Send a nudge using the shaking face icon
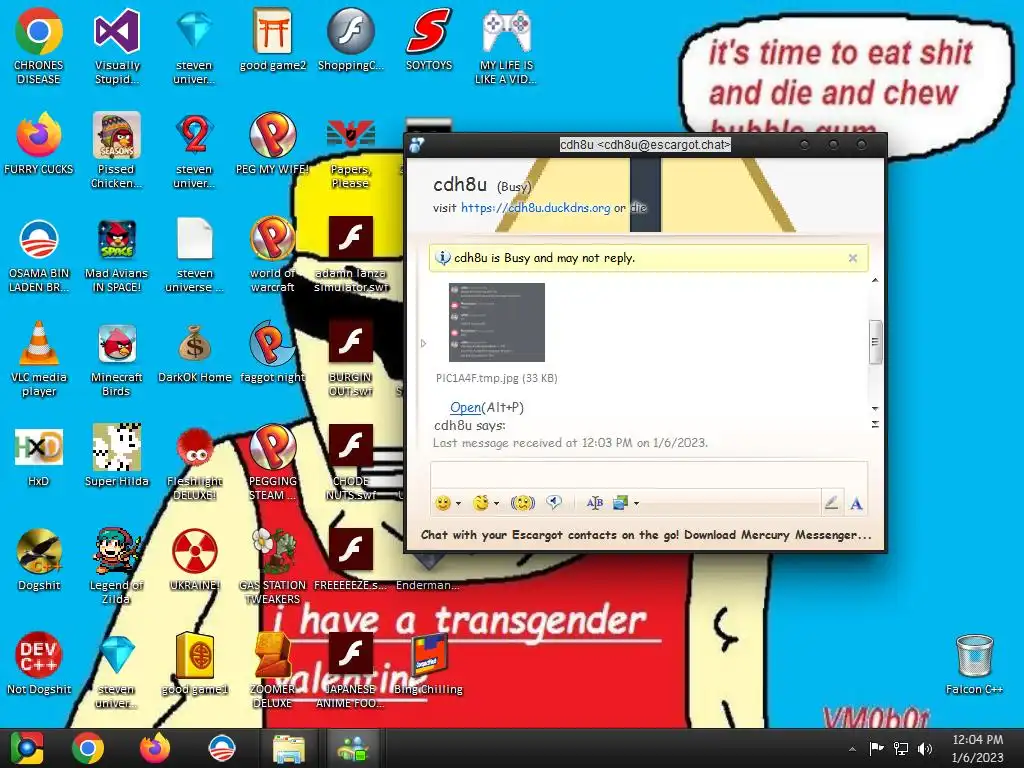1024x768 pixels. [522, 503]
